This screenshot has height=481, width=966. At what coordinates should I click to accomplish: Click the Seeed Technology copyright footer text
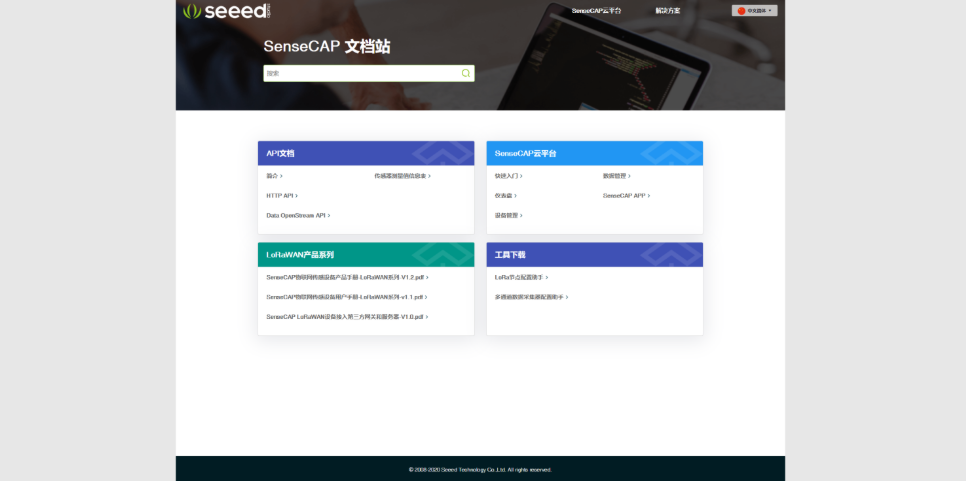click(x=480, y=469)
